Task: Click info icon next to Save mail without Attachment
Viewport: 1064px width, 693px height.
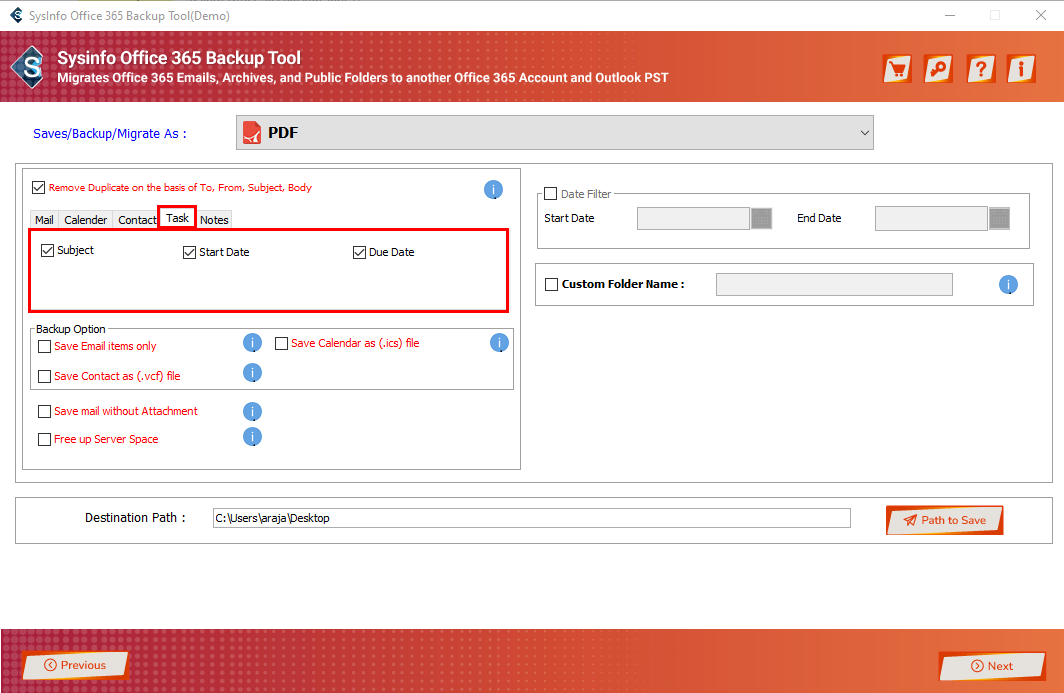Action: pyautogui.click(x=252, y=411)
